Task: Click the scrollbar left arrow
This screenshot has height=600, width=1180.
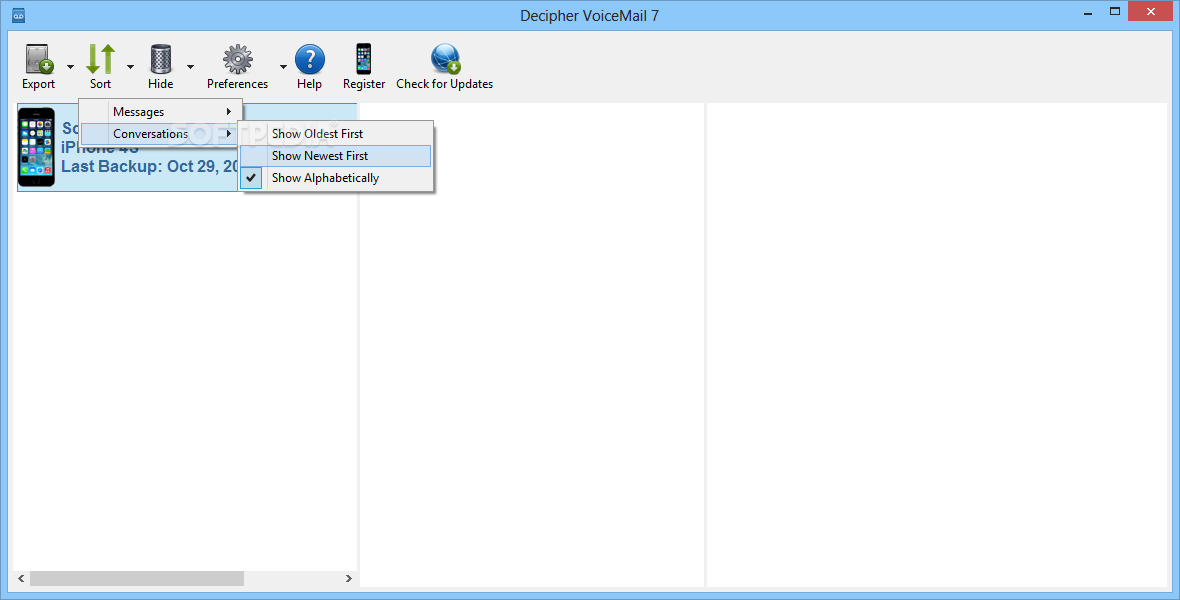Action: 21,578
